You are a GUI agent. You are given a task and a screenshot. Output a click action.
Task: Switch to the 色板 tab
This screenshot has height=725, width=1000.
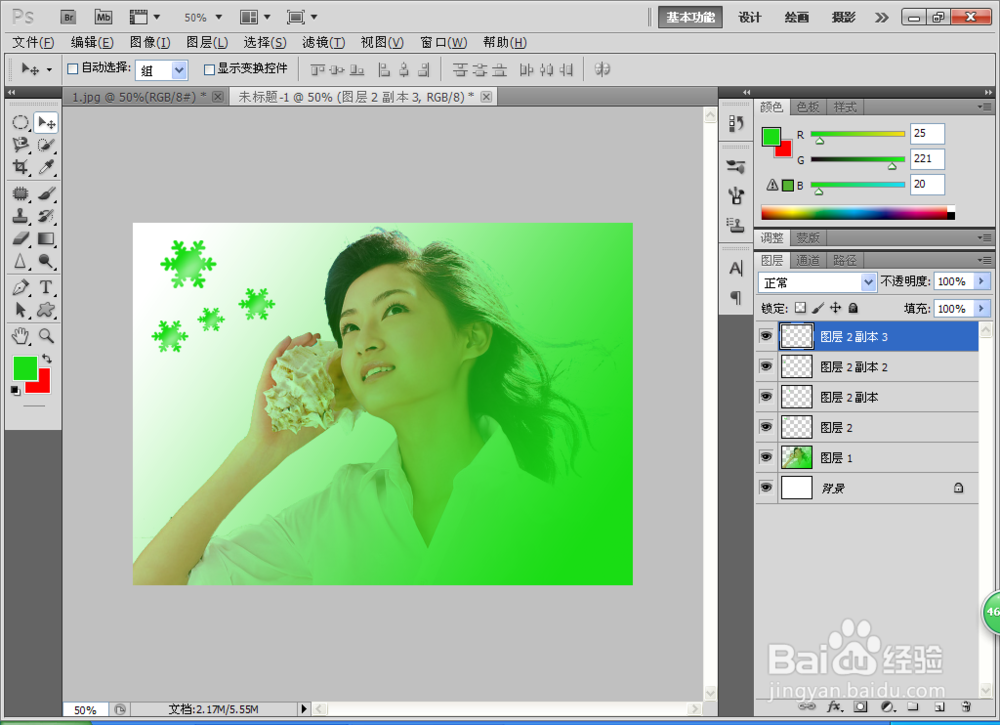(x=807, y=107)
